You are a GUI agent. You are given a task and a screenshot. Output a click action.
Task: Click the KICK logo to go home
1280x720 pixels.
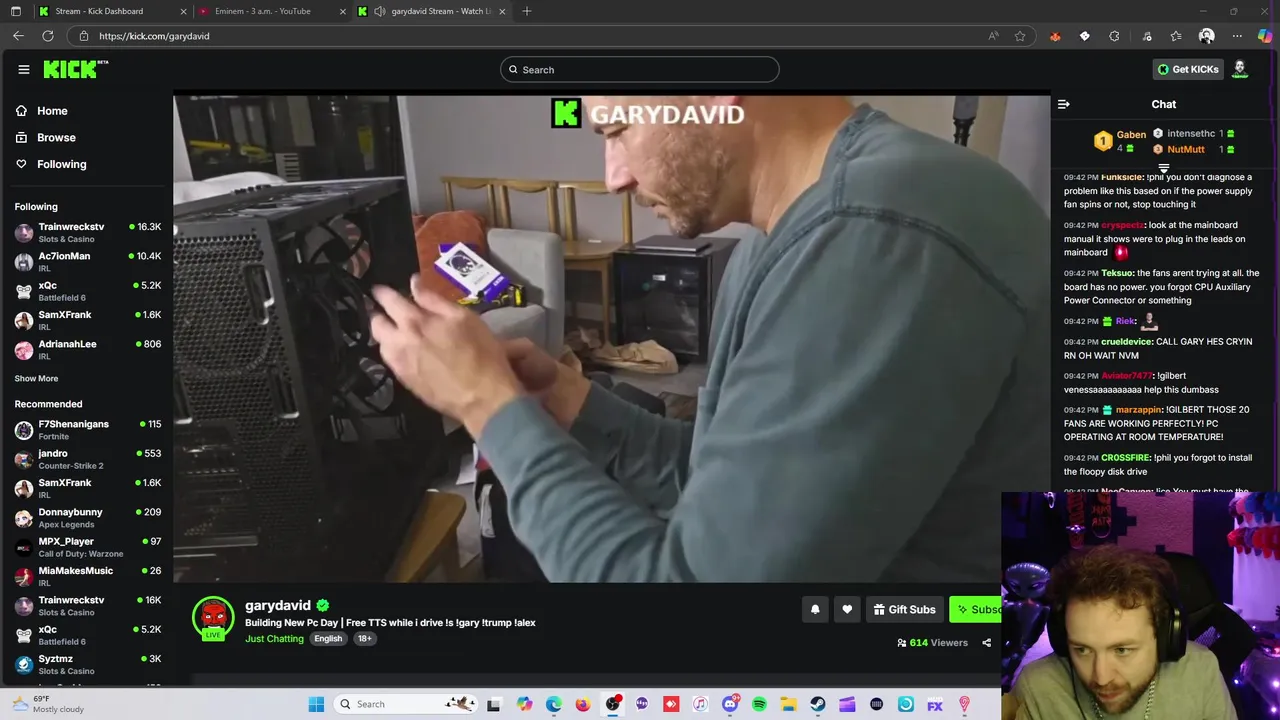(75, 69)
